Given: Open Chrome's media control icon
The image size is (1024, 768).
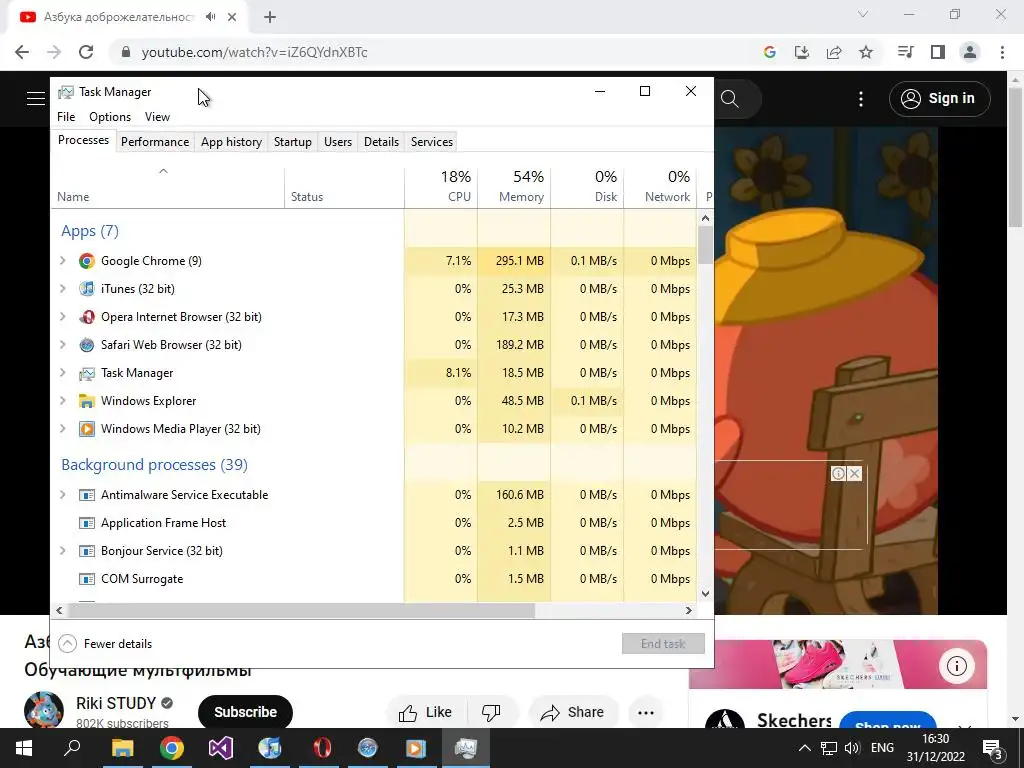Looking at the screenshot, I should (905, 52).
